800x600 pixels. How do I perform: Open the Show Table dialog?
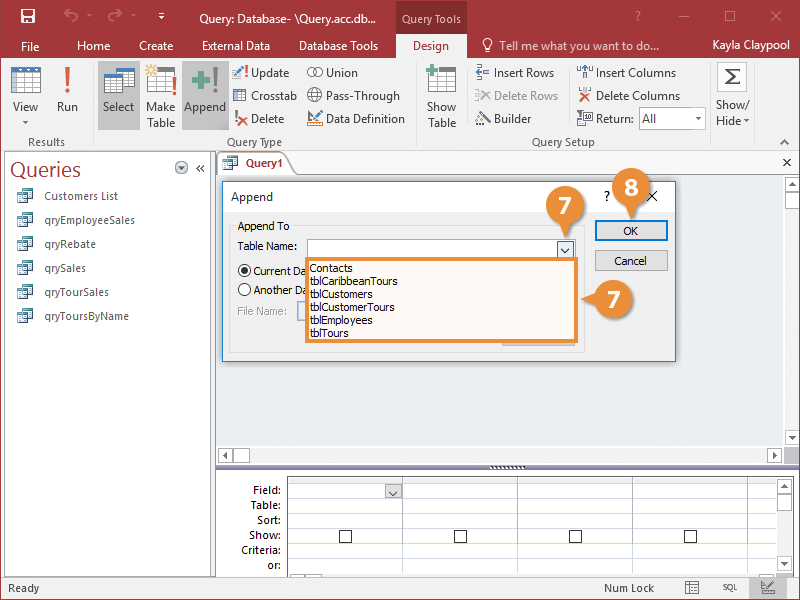coord(441,97)
